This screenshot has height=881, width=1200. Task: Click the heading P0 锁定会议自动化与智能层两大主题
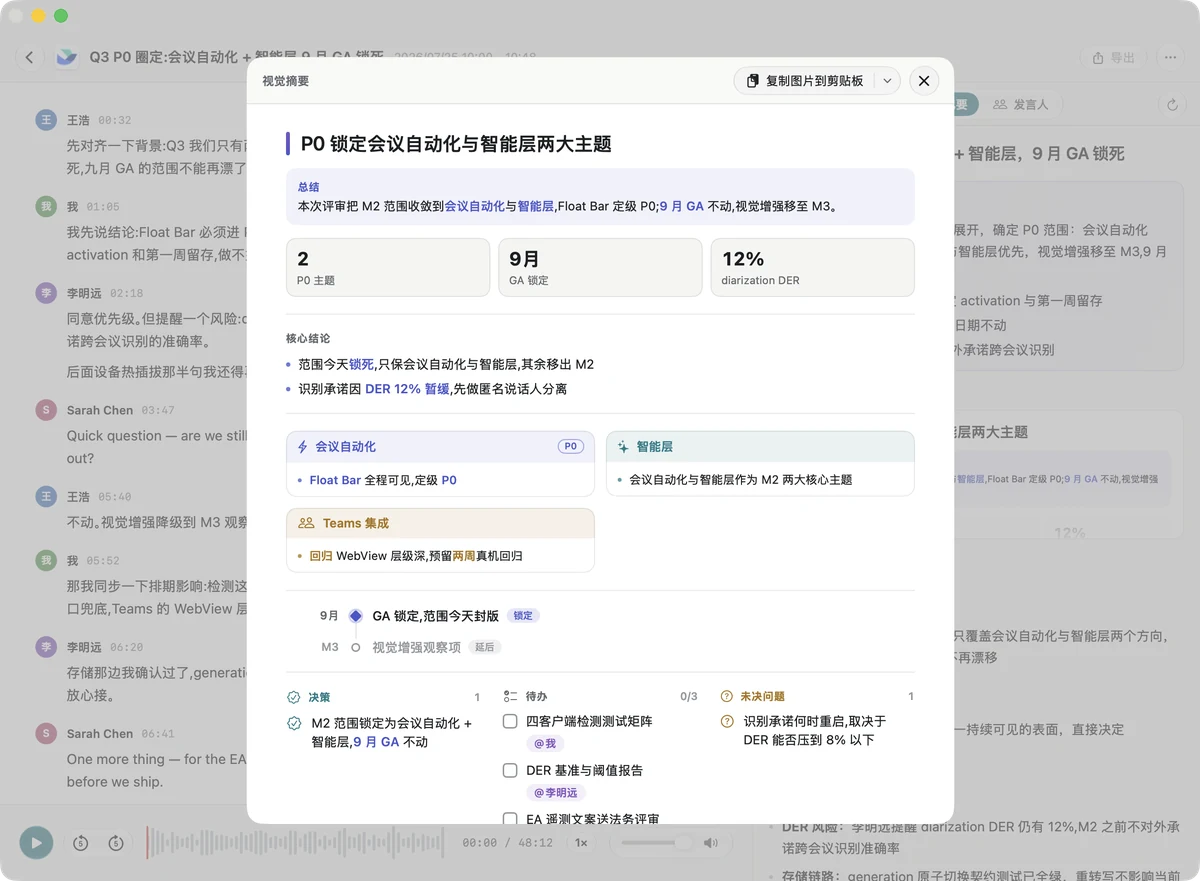(456, 144)
